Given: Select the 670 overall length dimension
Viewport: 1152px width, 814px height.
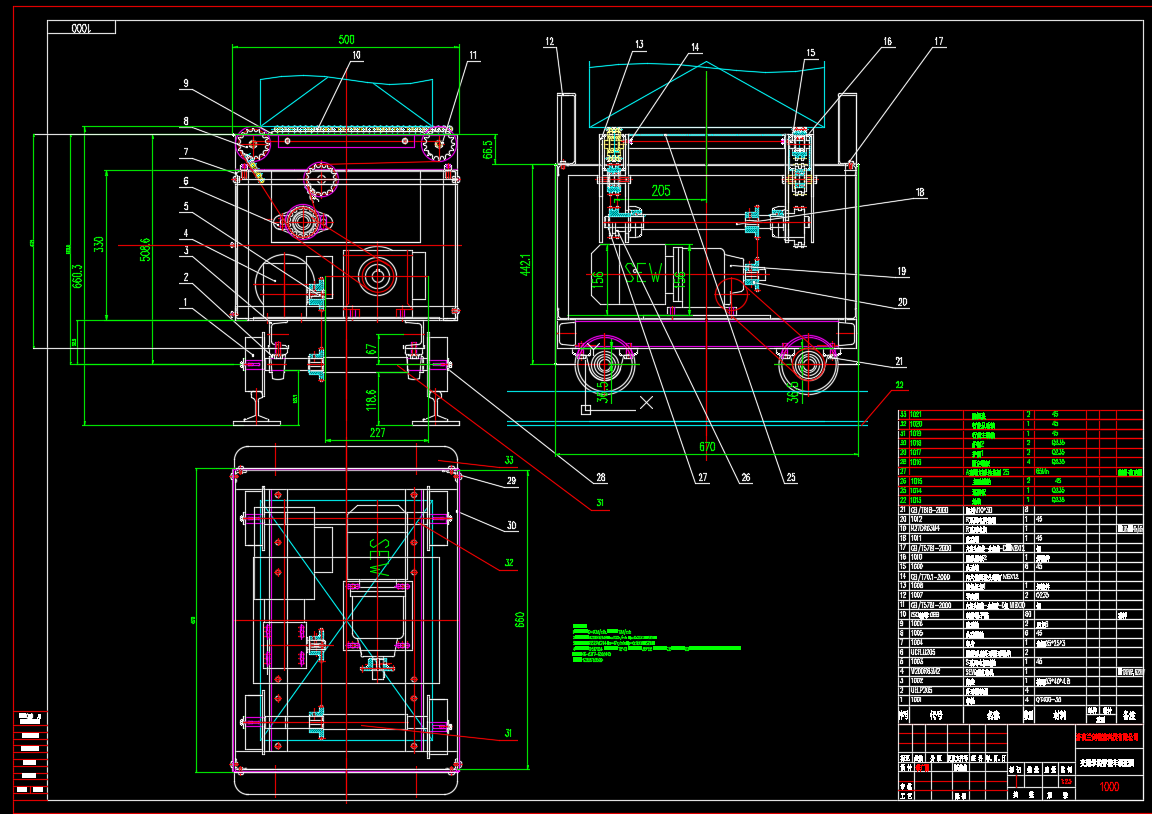Looking at the screenshot, I should coord(707,446).
